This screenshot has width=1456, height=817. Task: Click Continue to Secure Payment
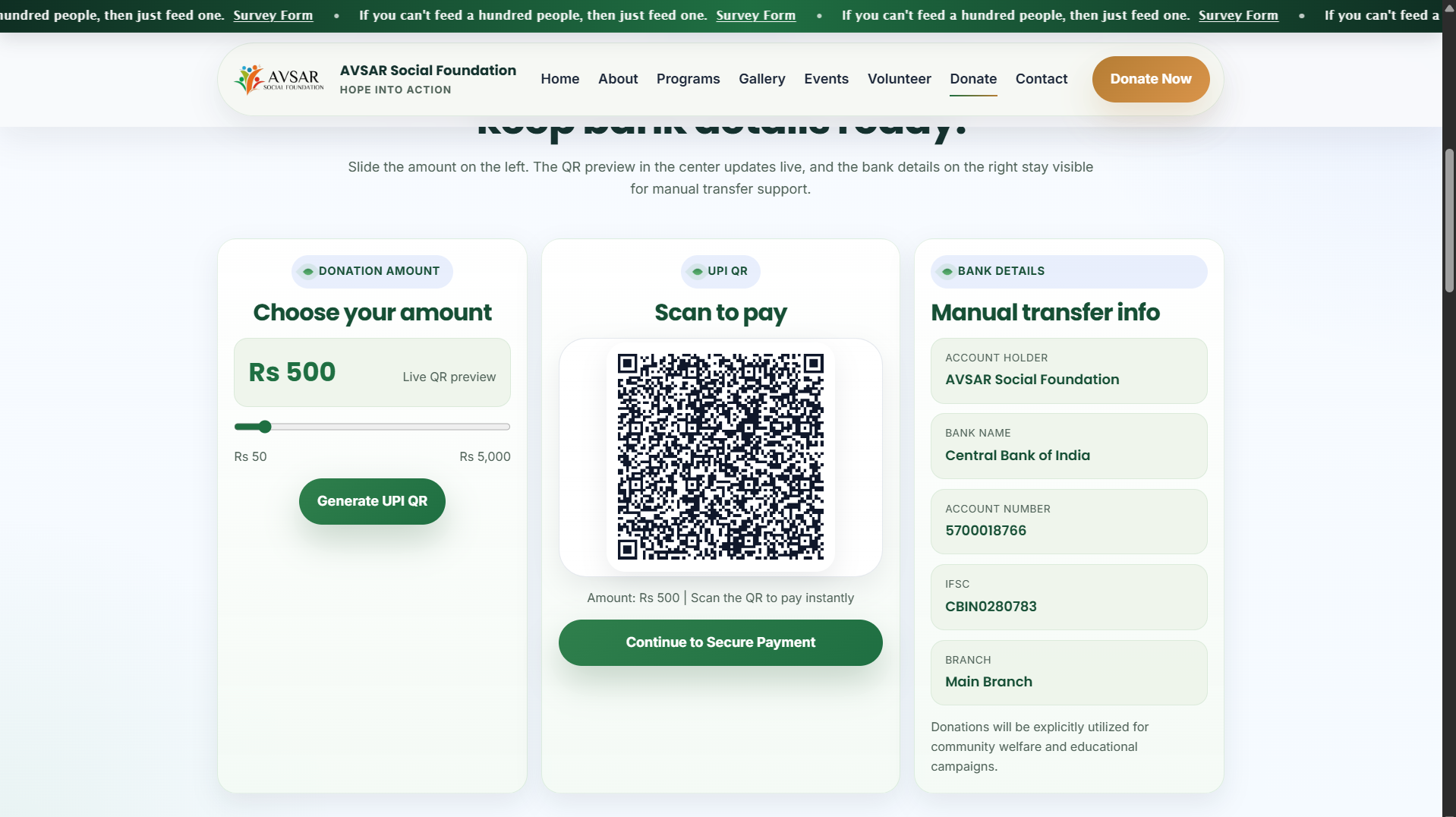coord(720,642)
